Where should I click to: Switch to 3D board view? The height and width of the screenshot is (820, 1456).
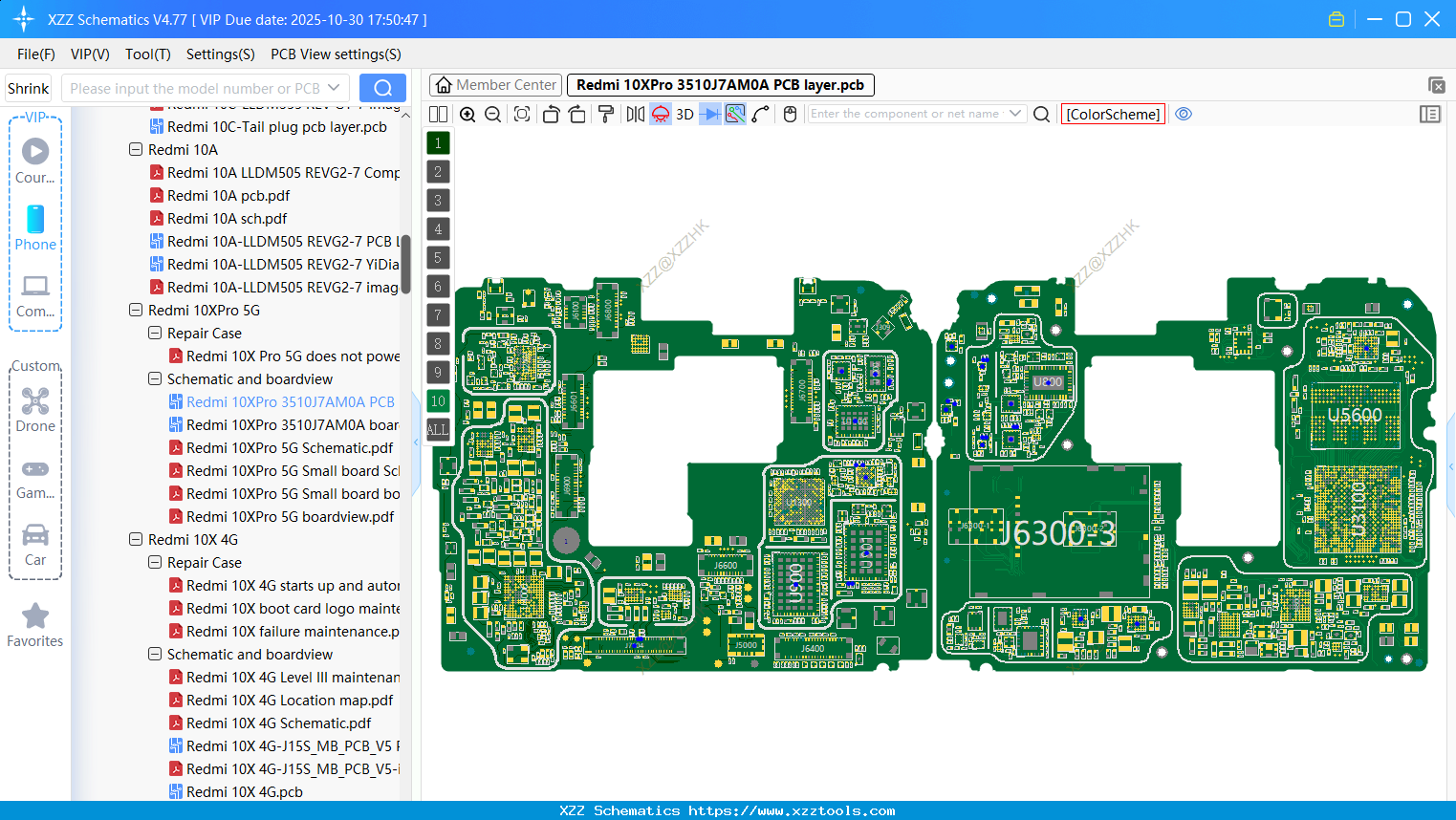pyautogui.click(x=685, y=114)
